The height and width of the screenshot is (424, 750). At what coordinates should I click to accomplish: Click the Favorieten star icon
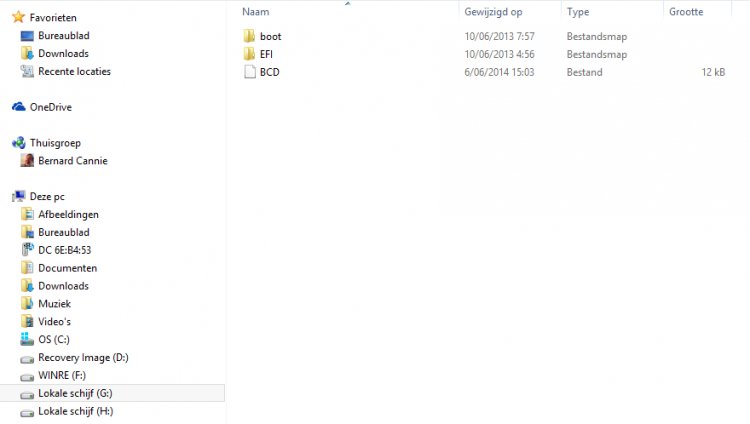point(18,17)
